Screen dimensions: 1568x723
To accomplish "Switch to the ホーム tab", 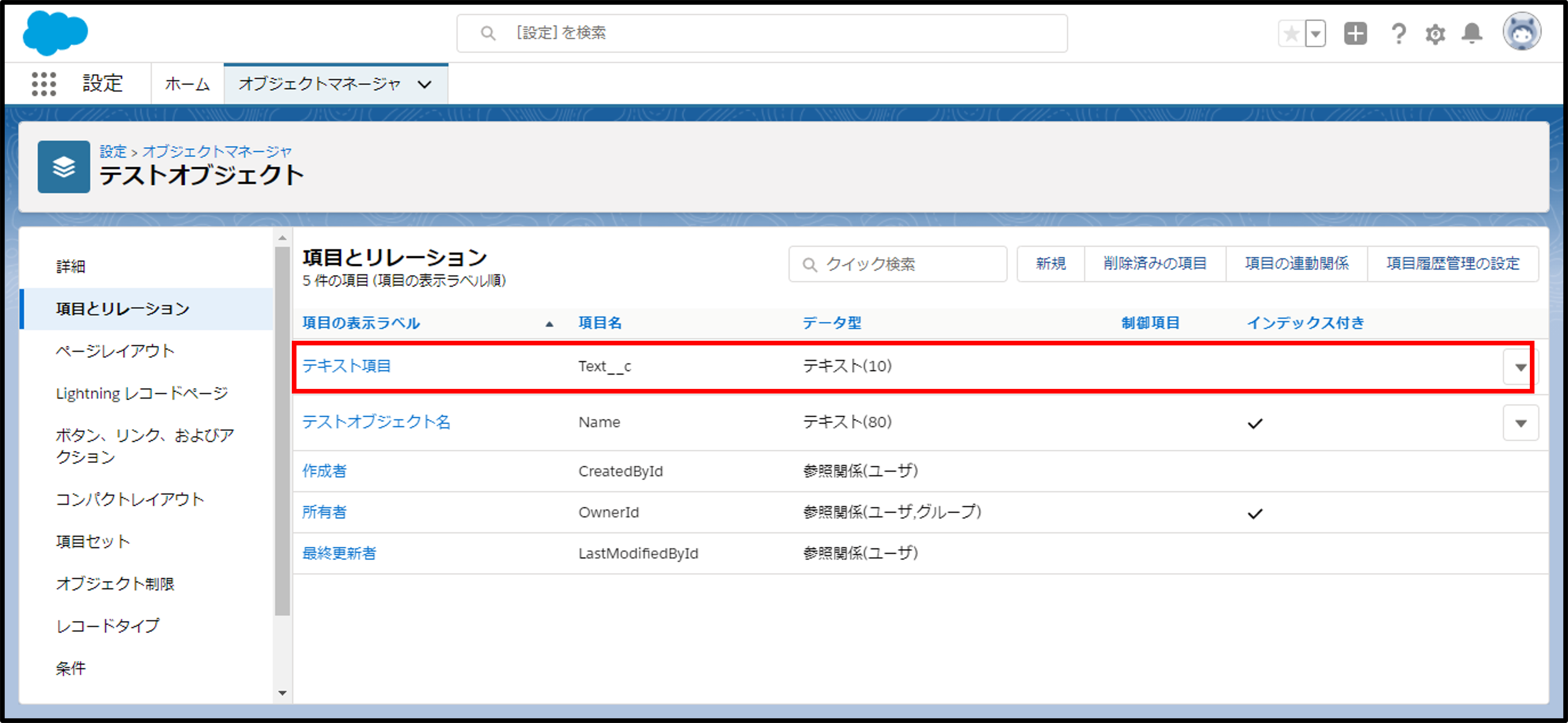I will coord(187,84).
